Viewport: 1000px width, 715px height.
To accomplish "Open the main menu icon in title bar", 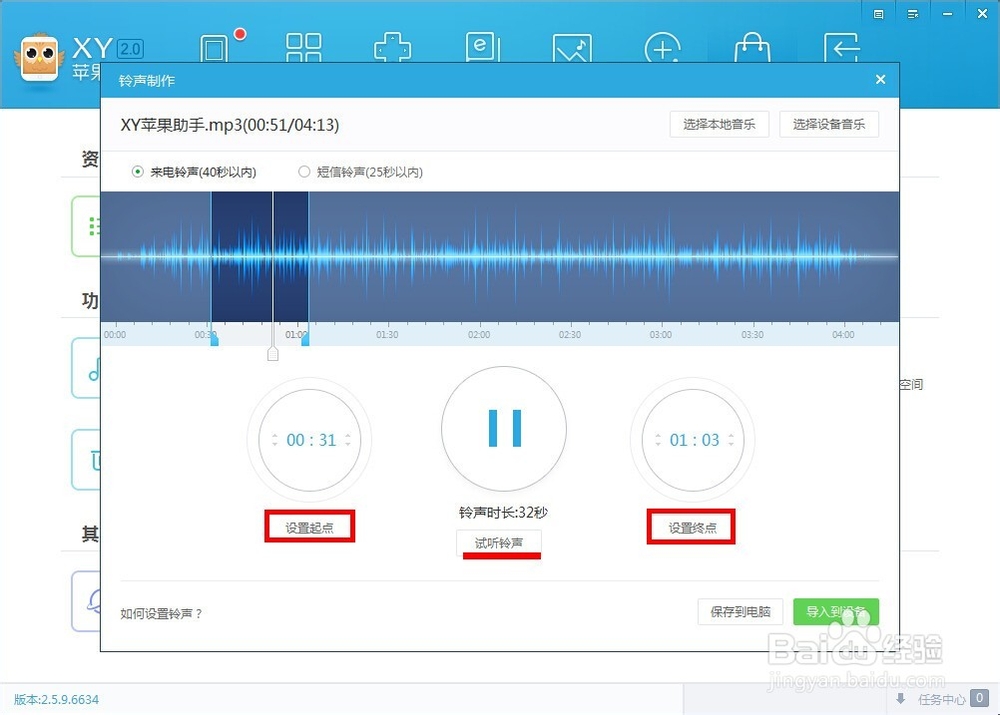I will pos(913,14).
